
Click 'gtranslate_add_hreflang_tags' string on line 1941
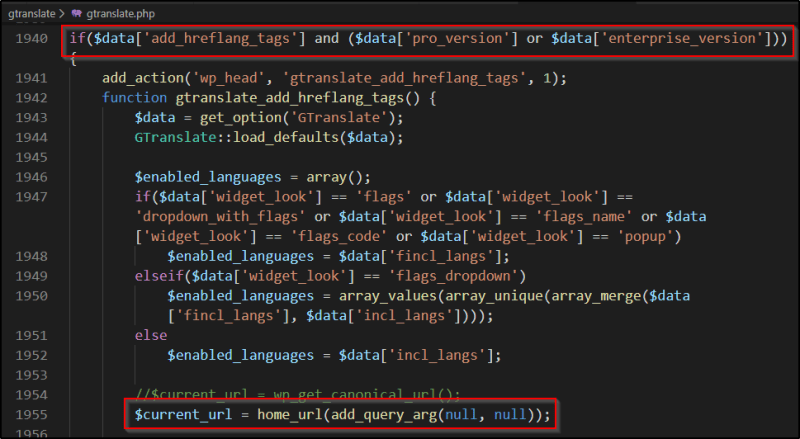click(404, 78)
